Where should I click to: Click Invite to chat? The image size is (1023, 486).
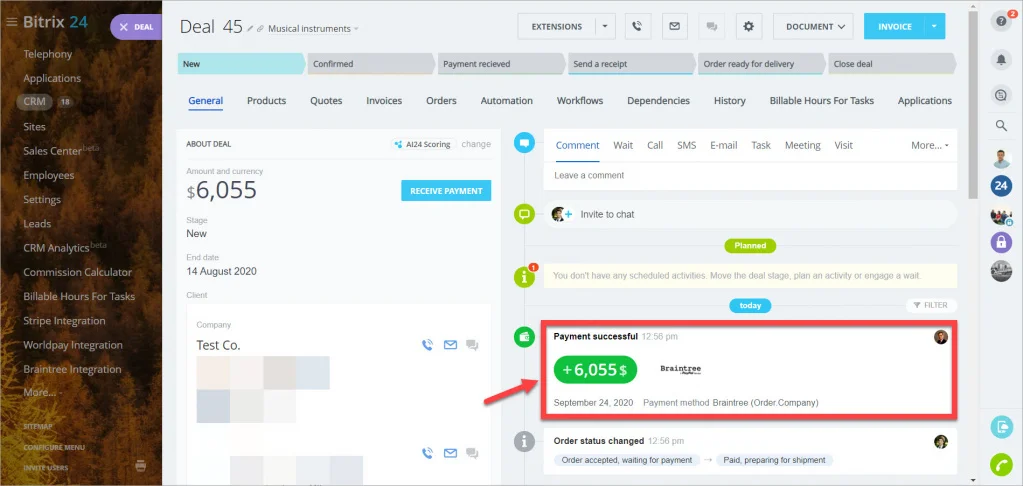point(607,214)
